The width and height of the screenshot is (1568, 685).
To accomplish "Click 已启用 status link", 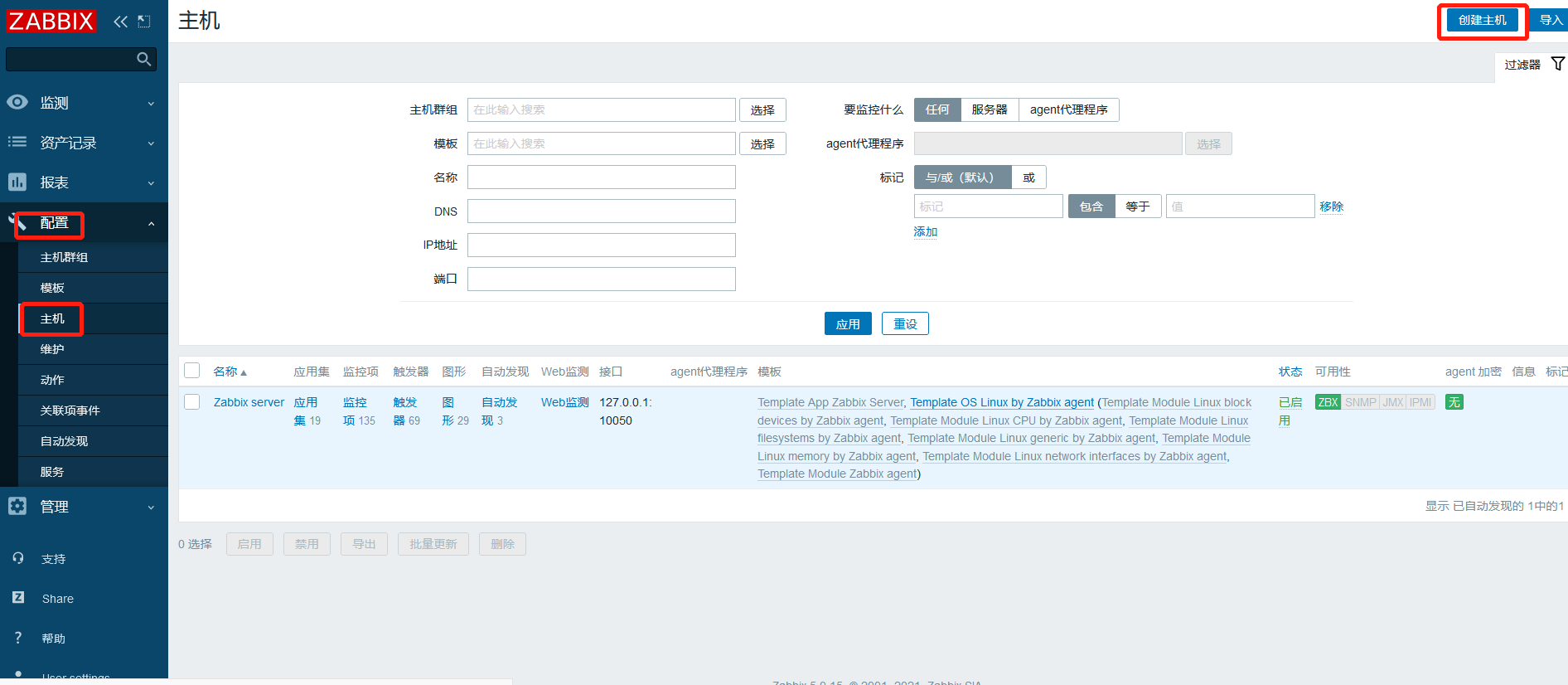I will point(1290,411).
